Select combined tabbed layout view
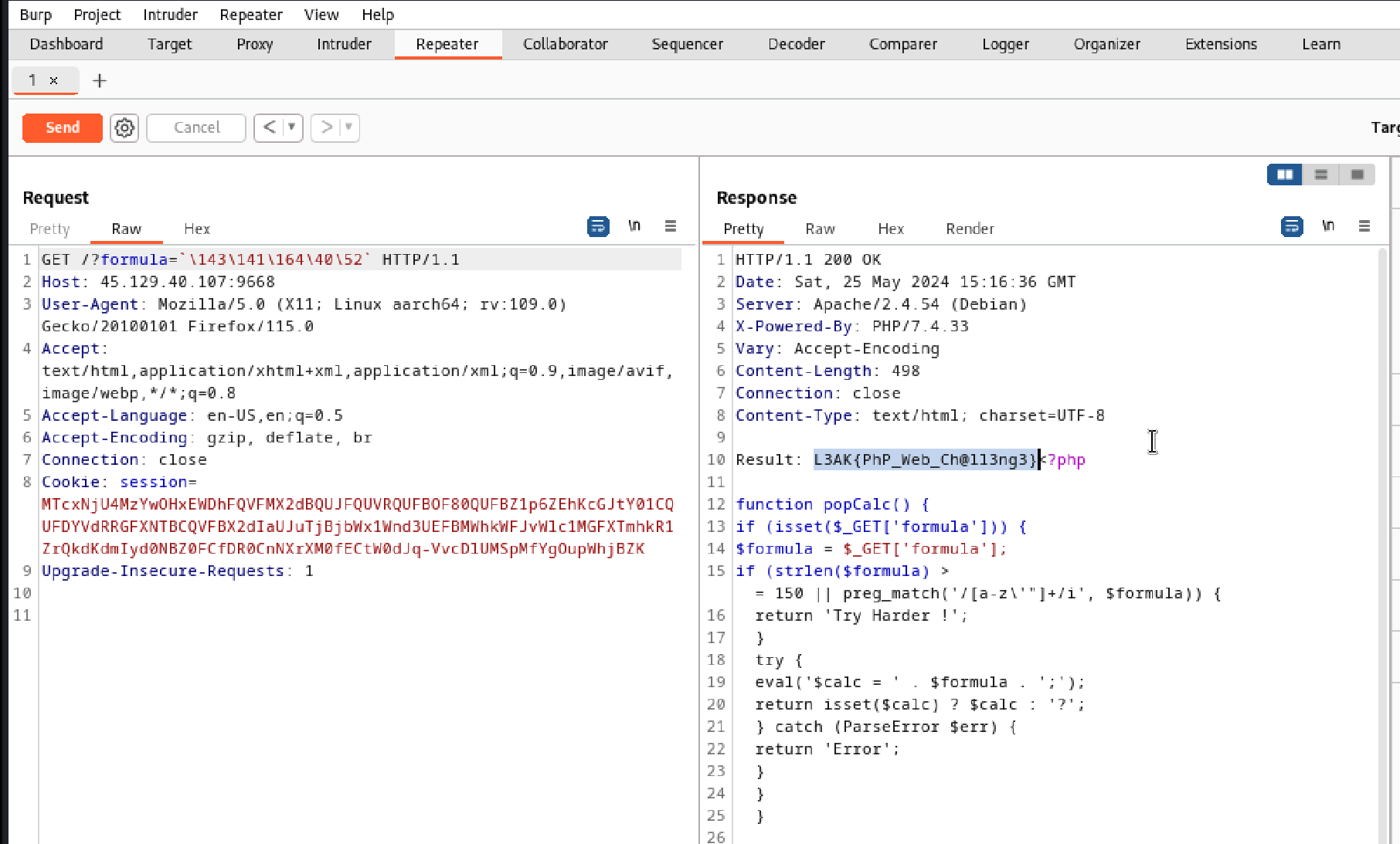Screen dimensions: 1400x844 [x=1358, y=175]
